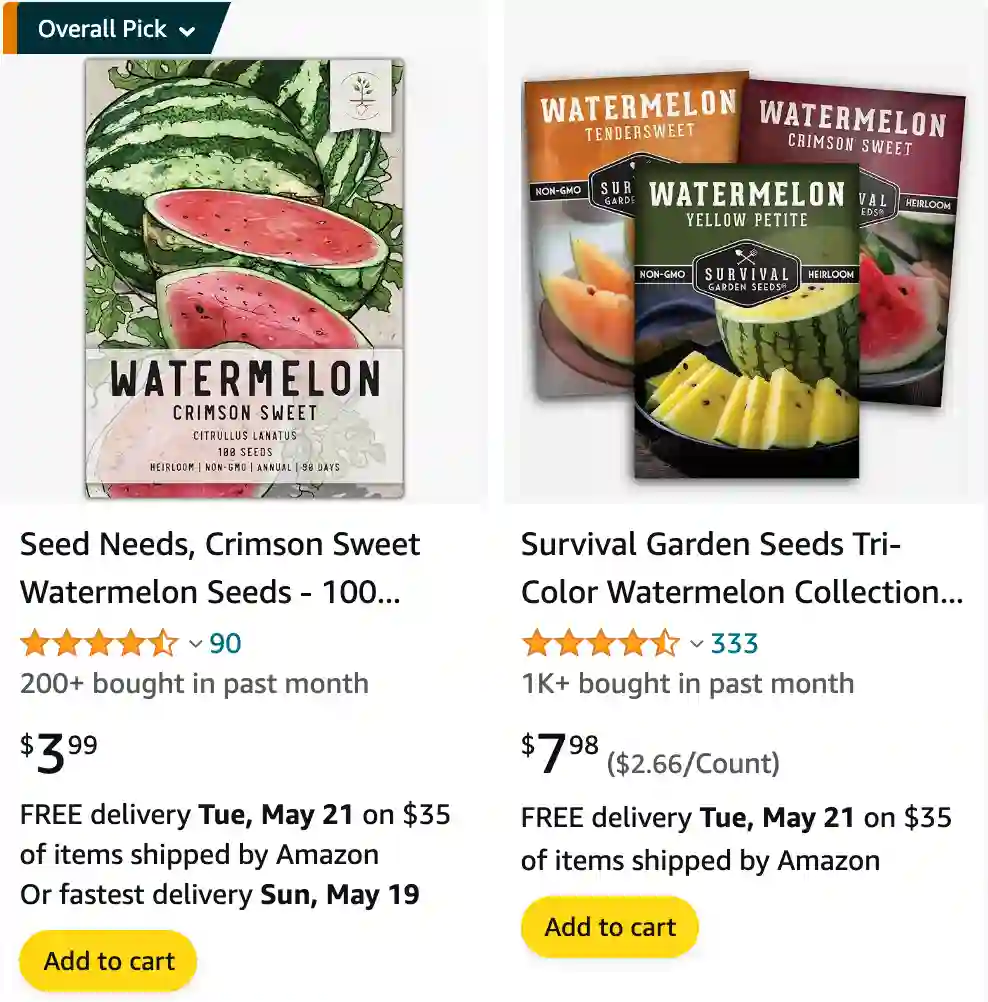Screen dimensions: 988x1002
Task: Click the 1K+ bought in past month text
Action: 687,684
